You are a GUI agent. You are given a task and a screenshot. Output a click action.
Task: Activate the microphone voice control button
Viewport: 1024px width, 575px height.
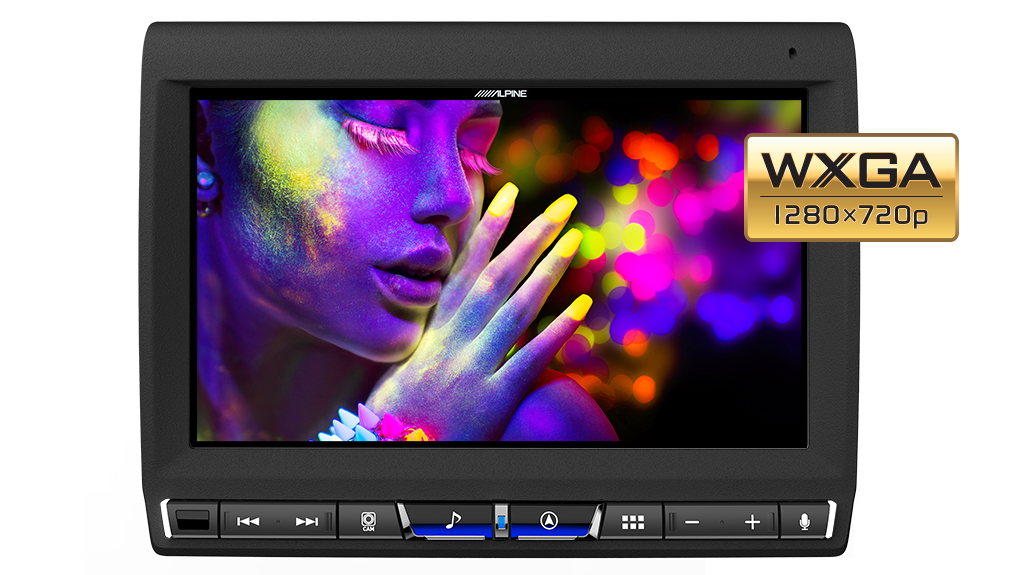pos(804,521)
